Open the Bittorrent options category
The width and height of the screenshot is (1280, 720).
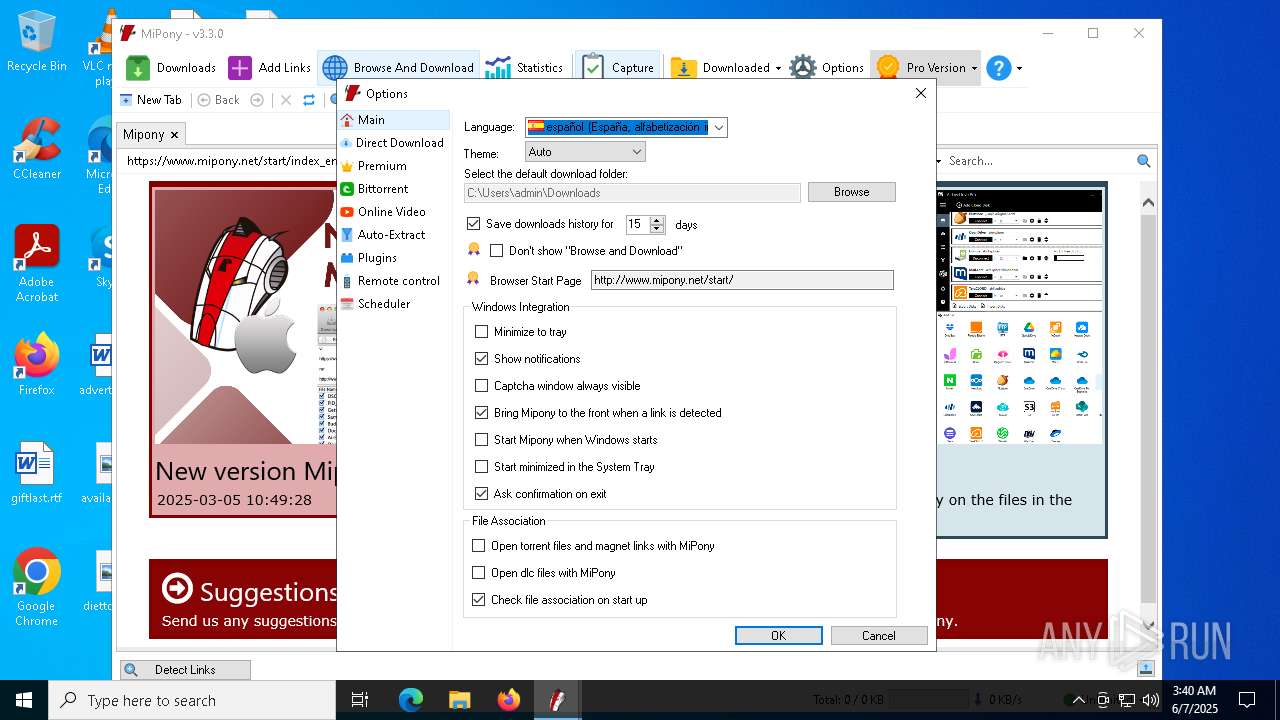click(x=394, y=189)
